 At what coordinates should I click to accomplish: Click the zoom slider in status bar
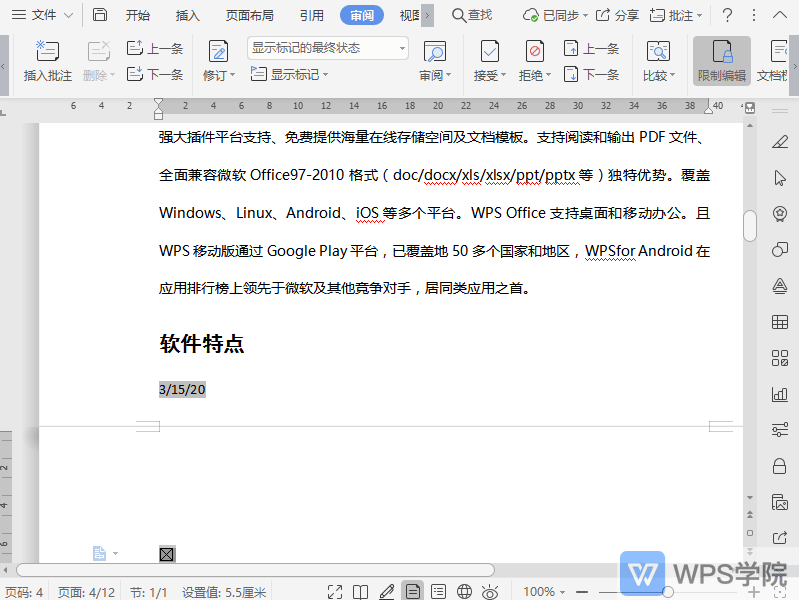[x=668, y=592]
